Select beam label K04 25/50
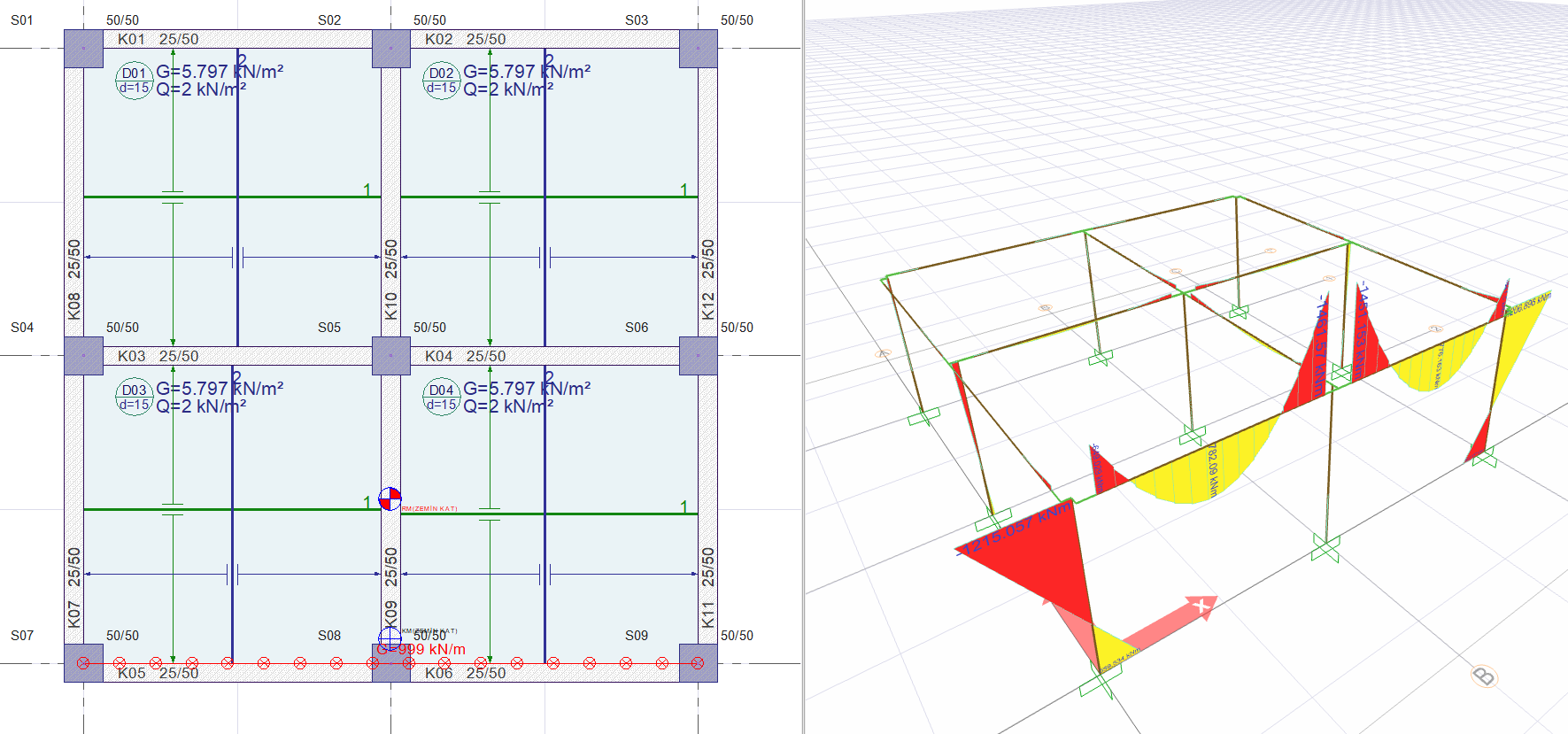 click(x=466, y=356)
